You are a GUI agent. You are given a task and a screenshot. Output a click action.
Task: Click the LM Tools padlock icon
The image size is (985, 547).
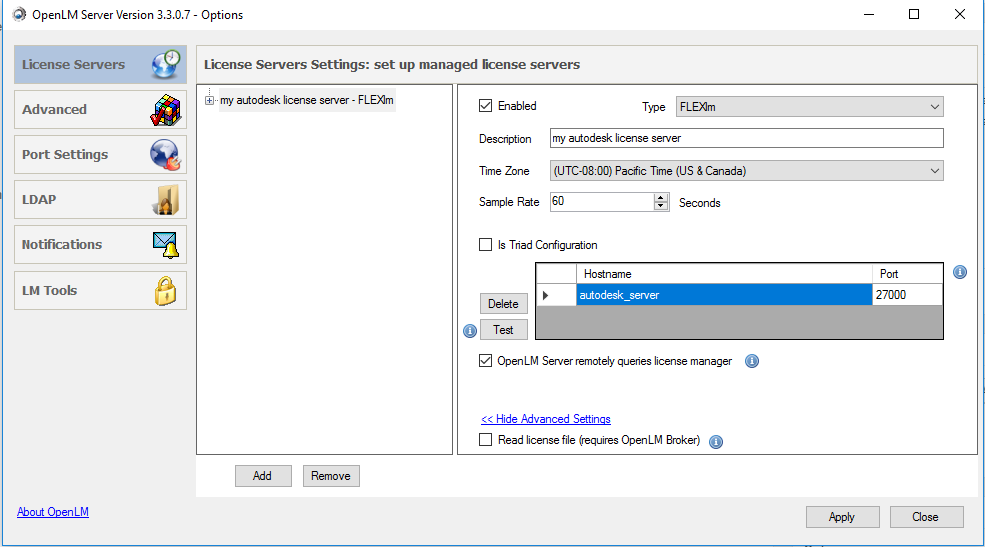tap(166, 291)
